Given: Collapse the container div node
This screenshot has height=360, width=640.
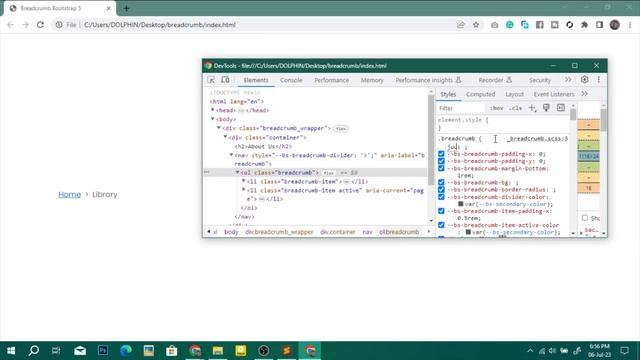Looking at the screenshot, I should point(225,137).
